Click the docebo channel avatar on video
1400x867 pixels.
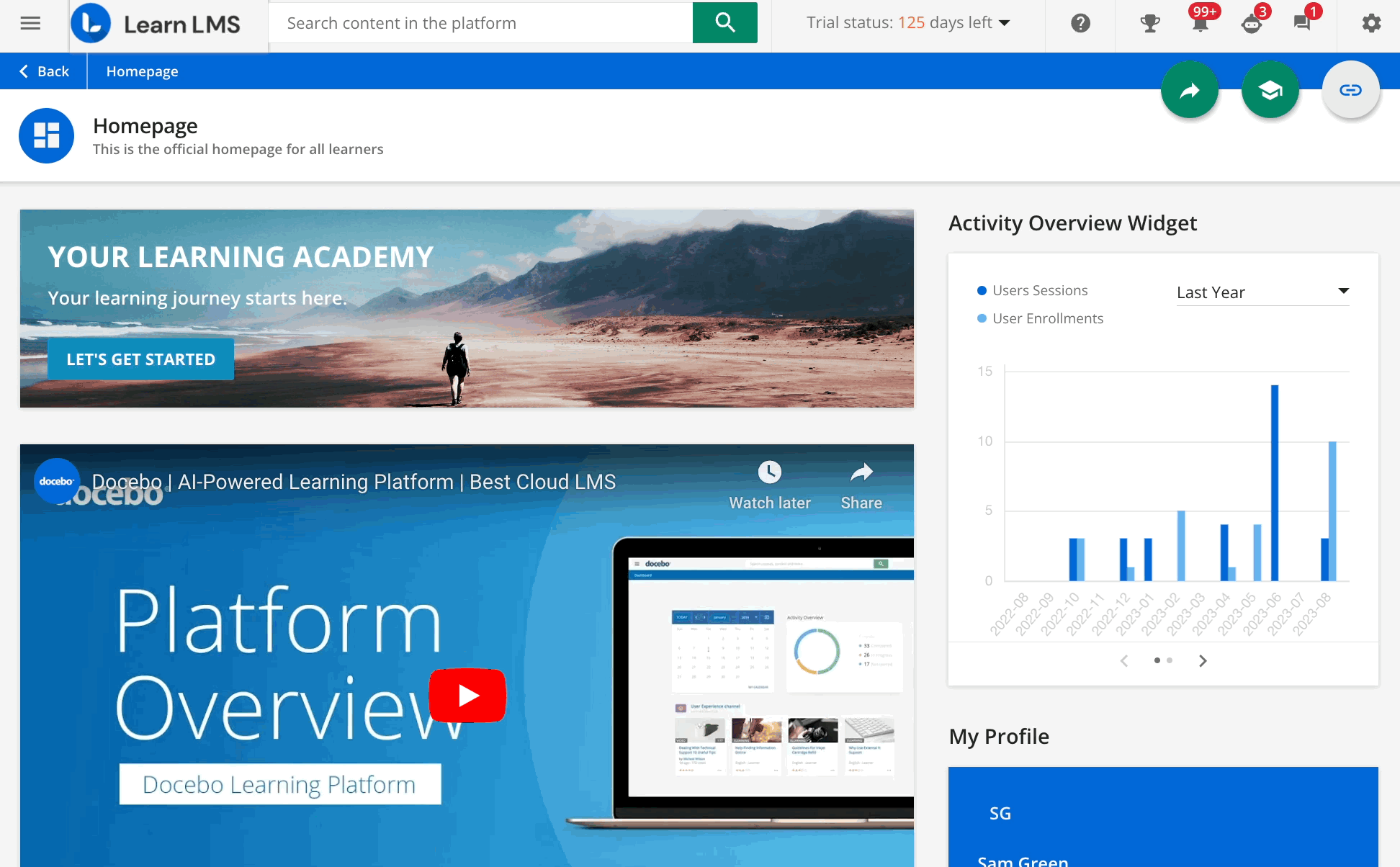[56, 481]
